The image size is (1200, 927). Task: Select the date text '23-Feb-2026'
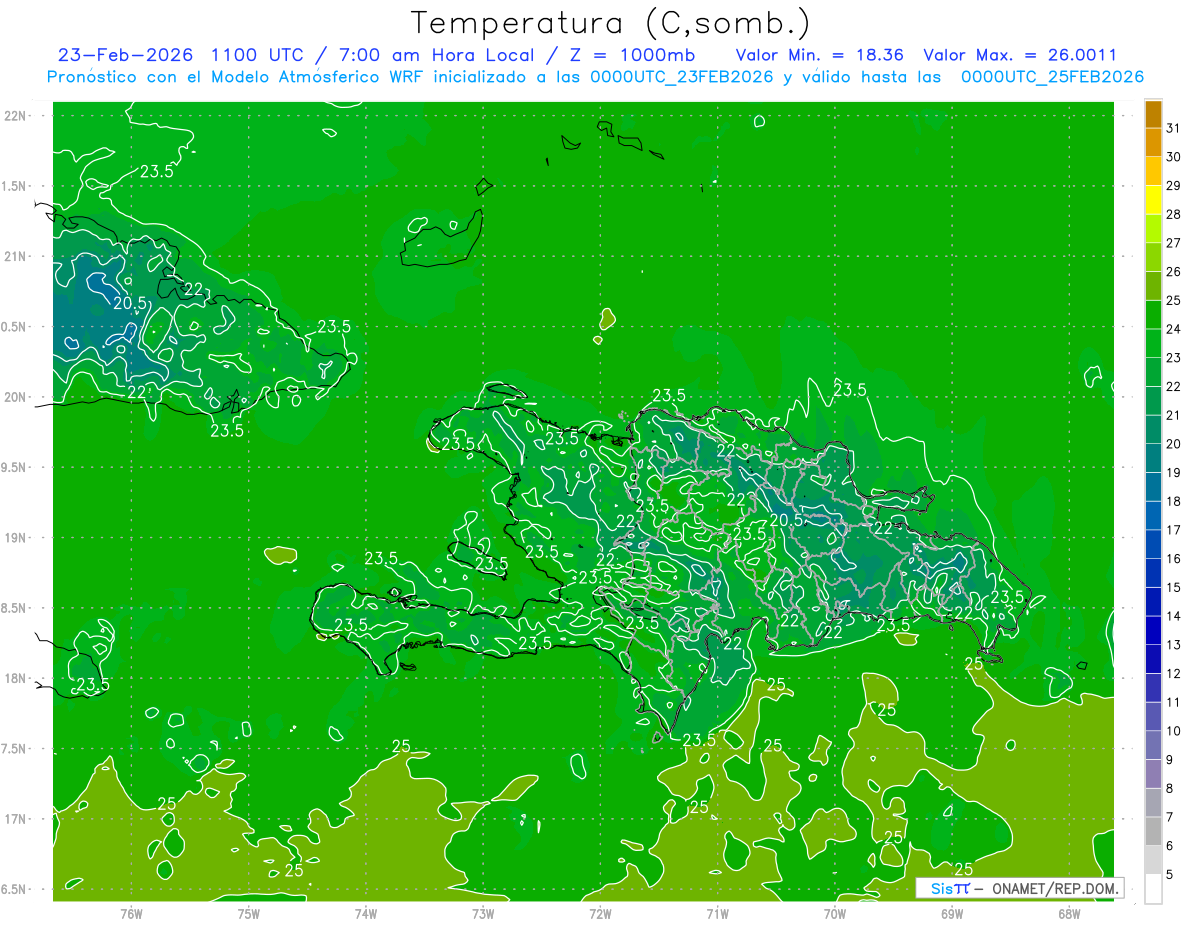pos(126,55)
